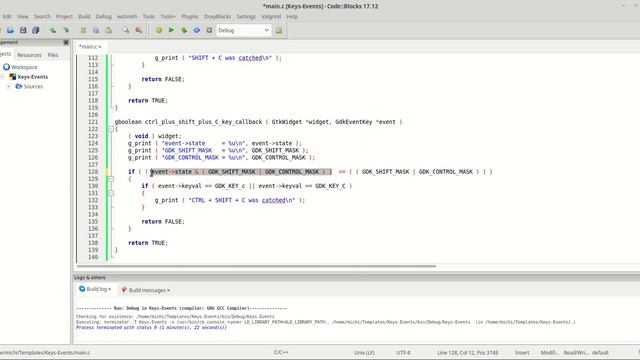640x360 pixels.
Task: Collapse the Keys-Events project tree node
Action: click(2, 77)
